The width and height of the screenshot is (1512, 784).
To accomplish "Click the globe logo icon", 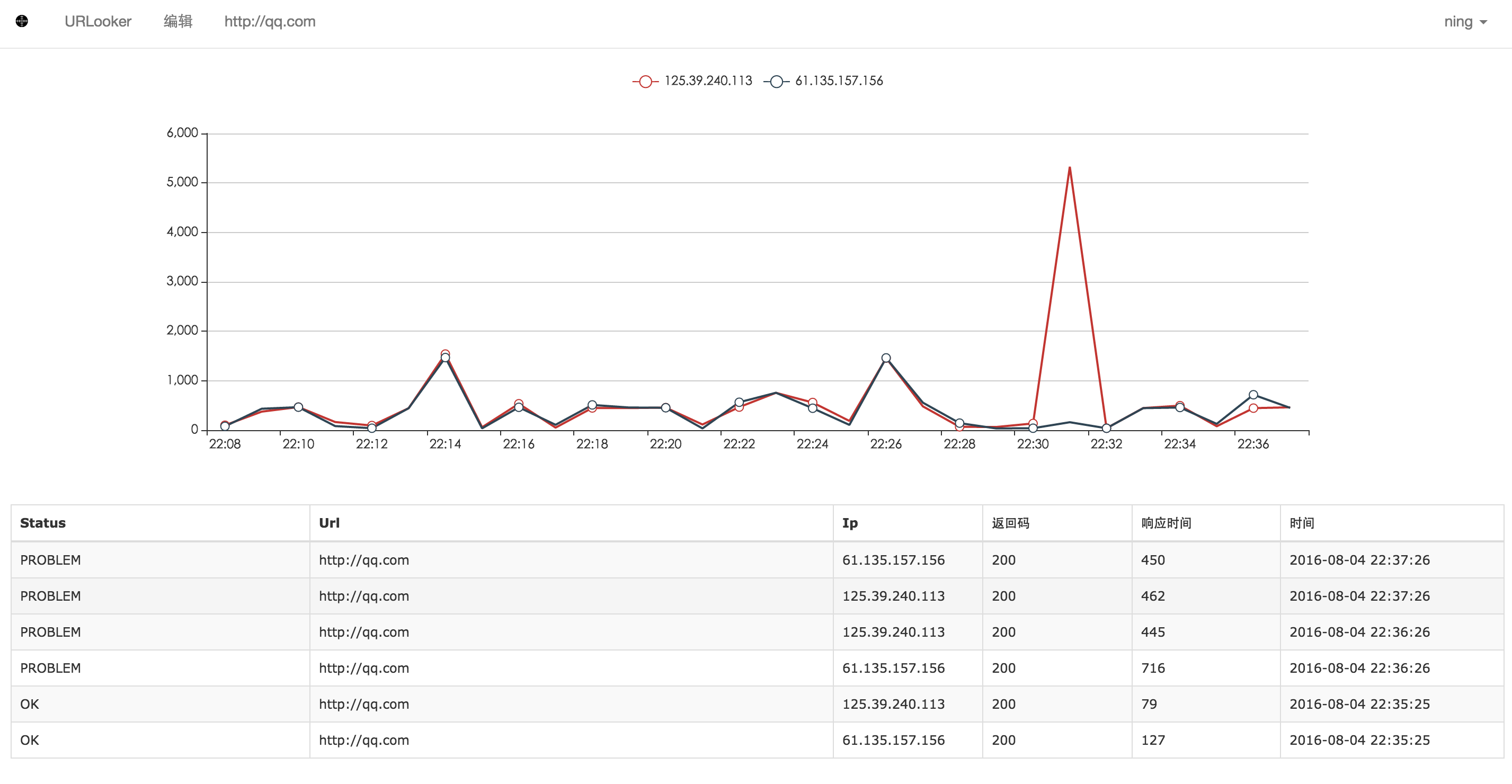I will coord(22,21).
